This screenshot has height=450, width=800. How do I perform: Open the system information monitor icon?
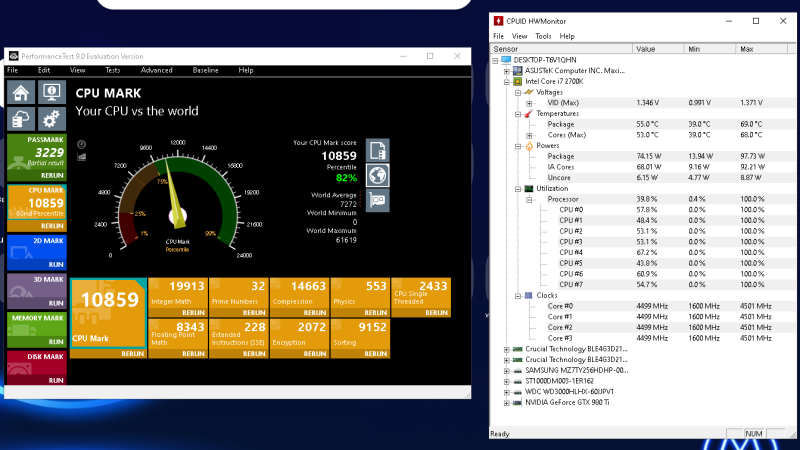(x=52, y=92)
